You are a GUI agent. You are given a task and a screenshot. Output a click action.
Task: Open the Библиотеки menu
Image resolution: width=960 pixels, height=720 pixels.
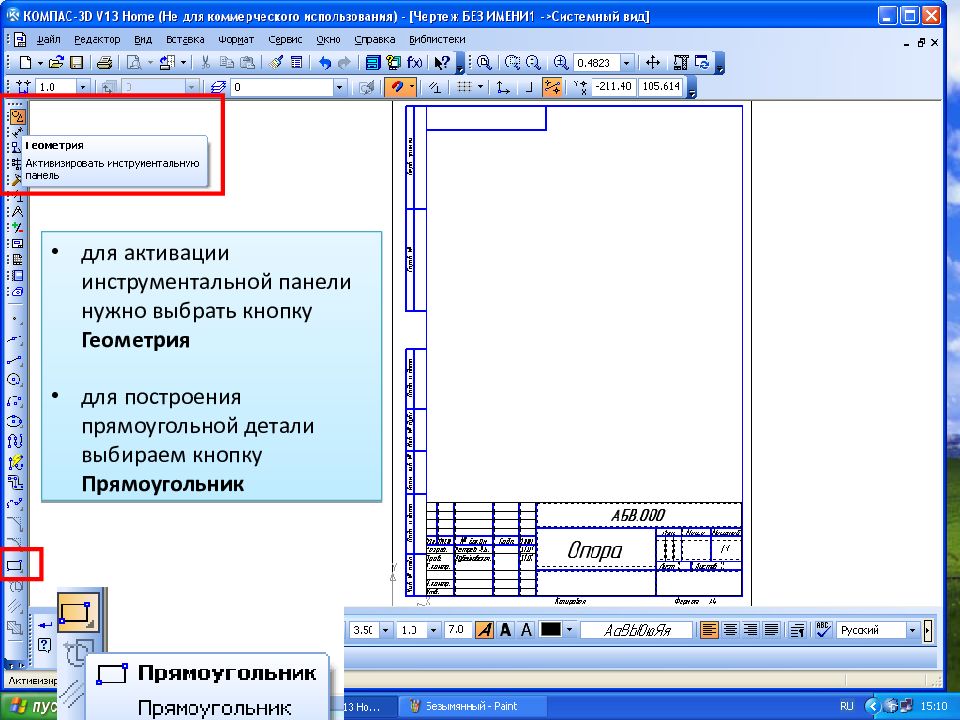tap(437, 39)
